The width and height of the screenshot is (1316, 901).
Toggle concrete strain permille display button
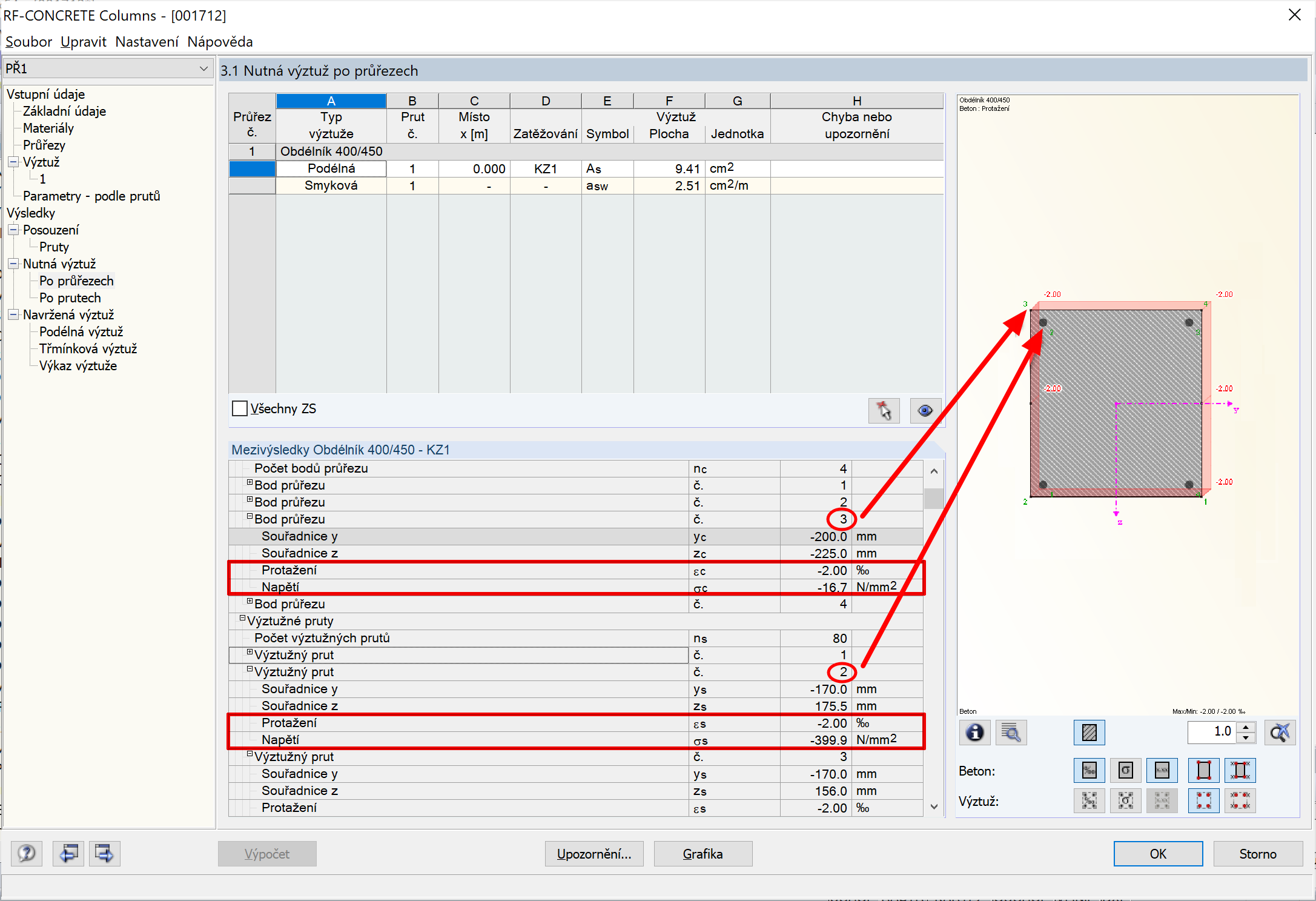[x=1089, y=771]
